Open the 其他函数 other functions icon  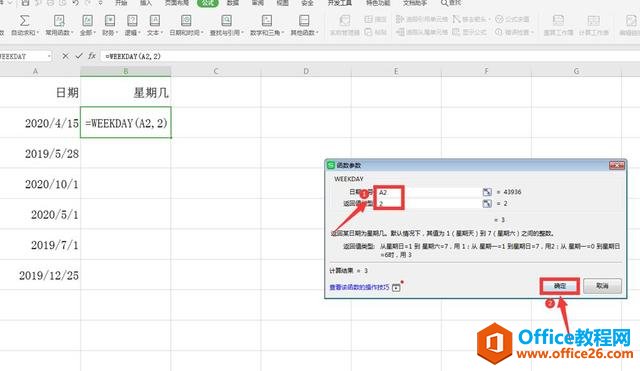(x=304, y=20)
